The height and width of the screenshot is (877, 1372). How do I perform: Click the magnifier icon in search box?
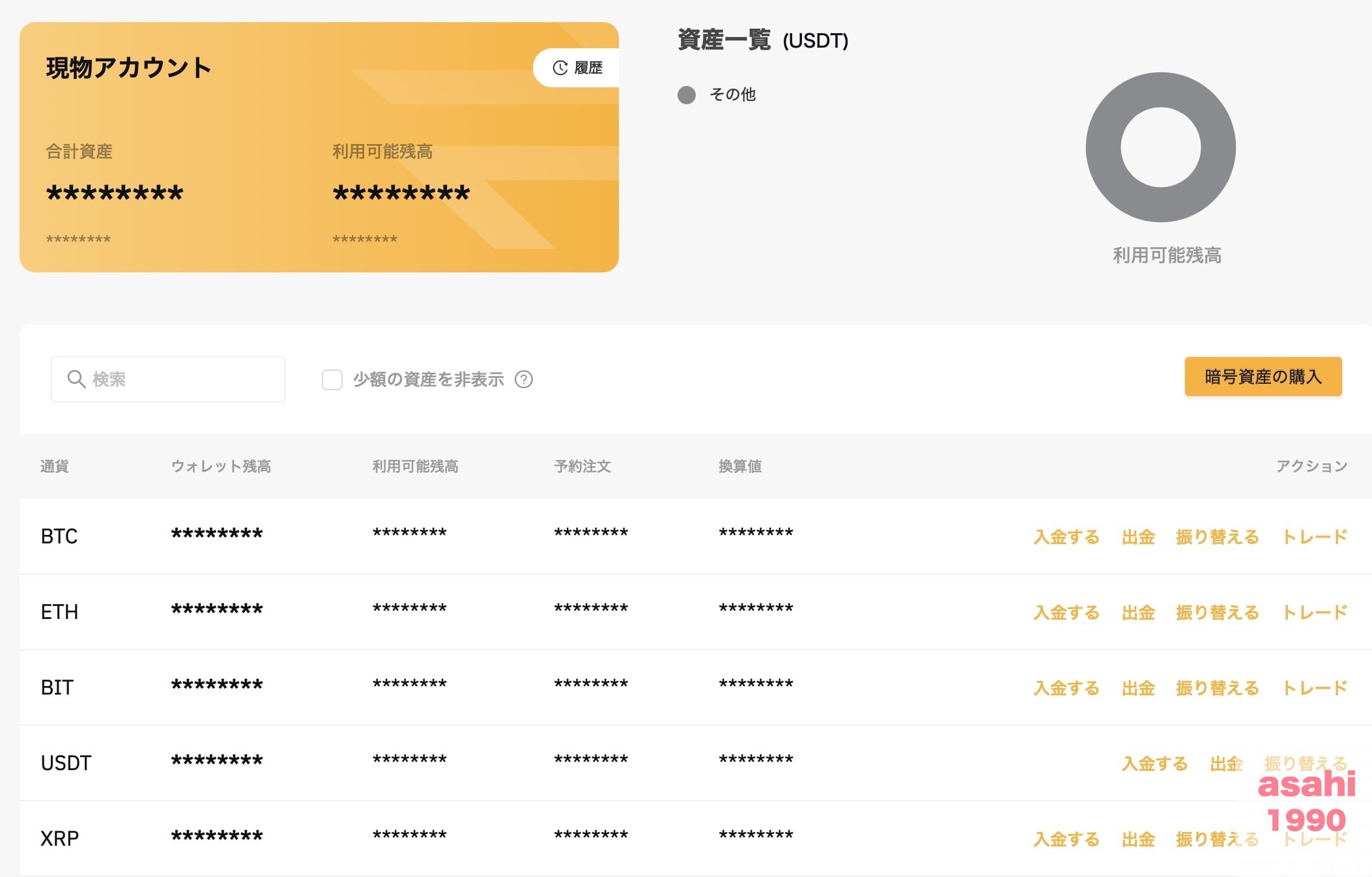[x=76, y=379]
